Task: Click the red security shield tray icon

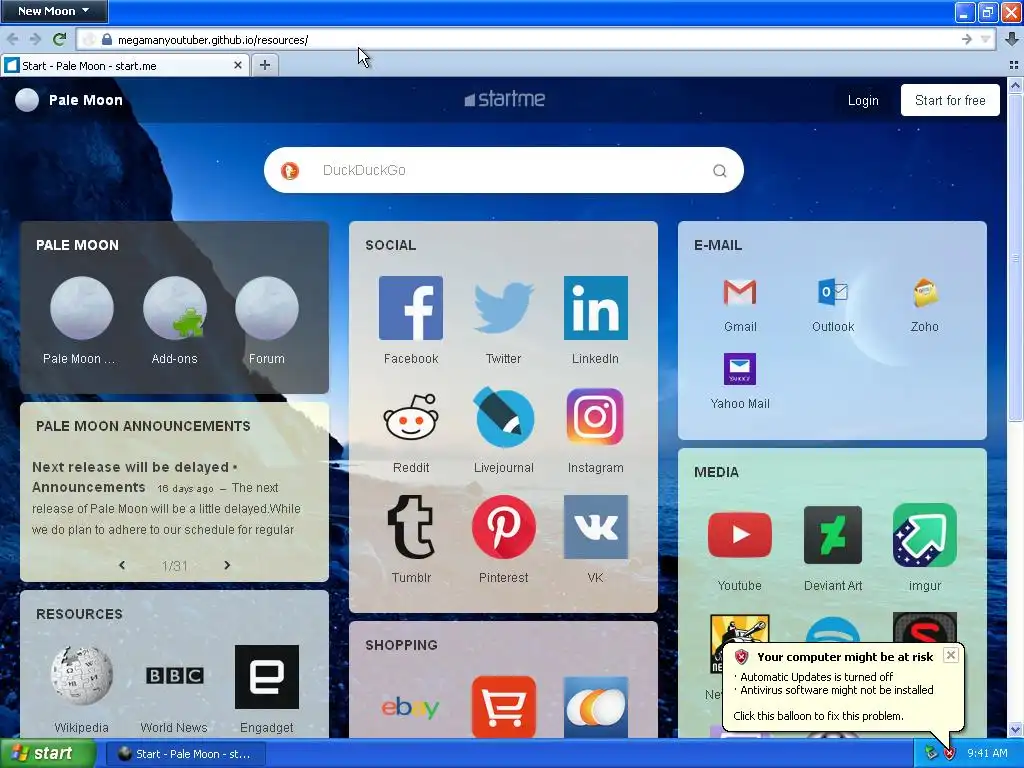Action: tap(949, 754)
